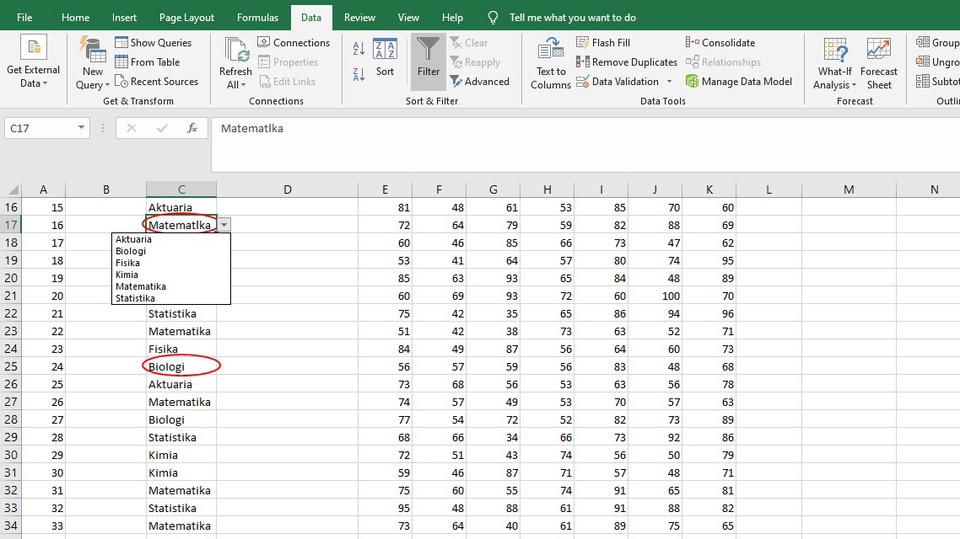
Task: Click the Ungroup outline icon
Action: (x=923, y=62)
